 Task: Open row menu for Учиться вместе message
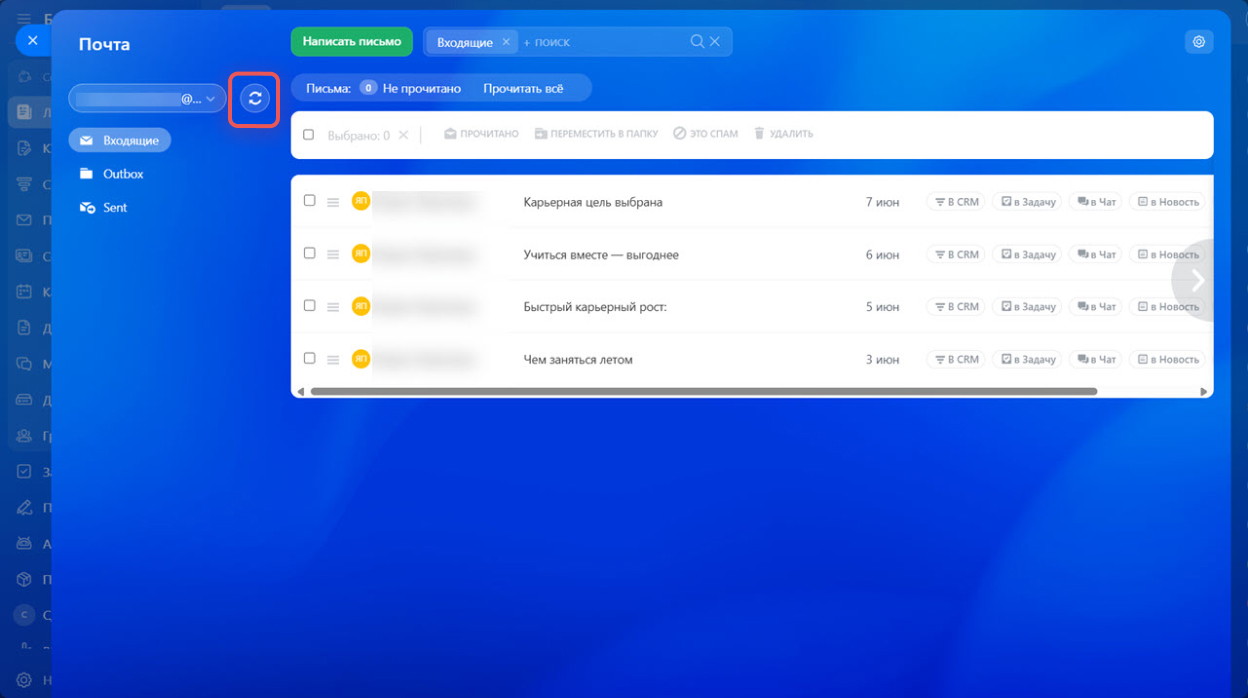(333, 255)
